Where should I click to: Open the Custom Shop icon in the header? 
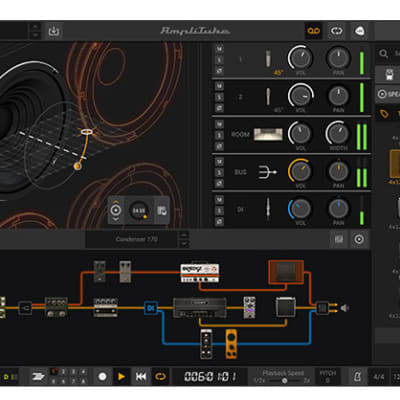coord(359,31)
